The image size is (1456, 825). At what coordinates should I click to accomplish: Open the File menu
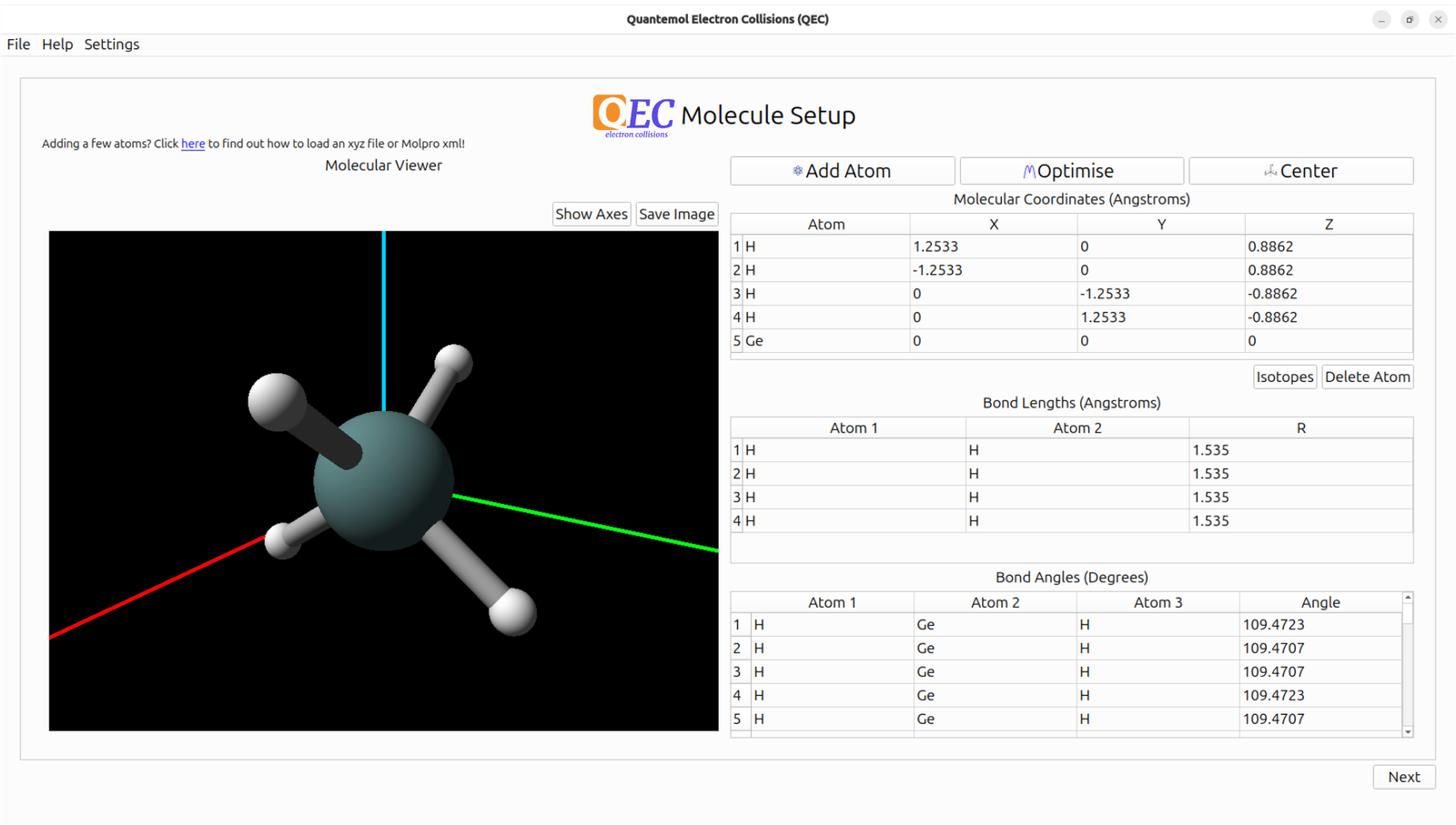(x=18, y=45)
